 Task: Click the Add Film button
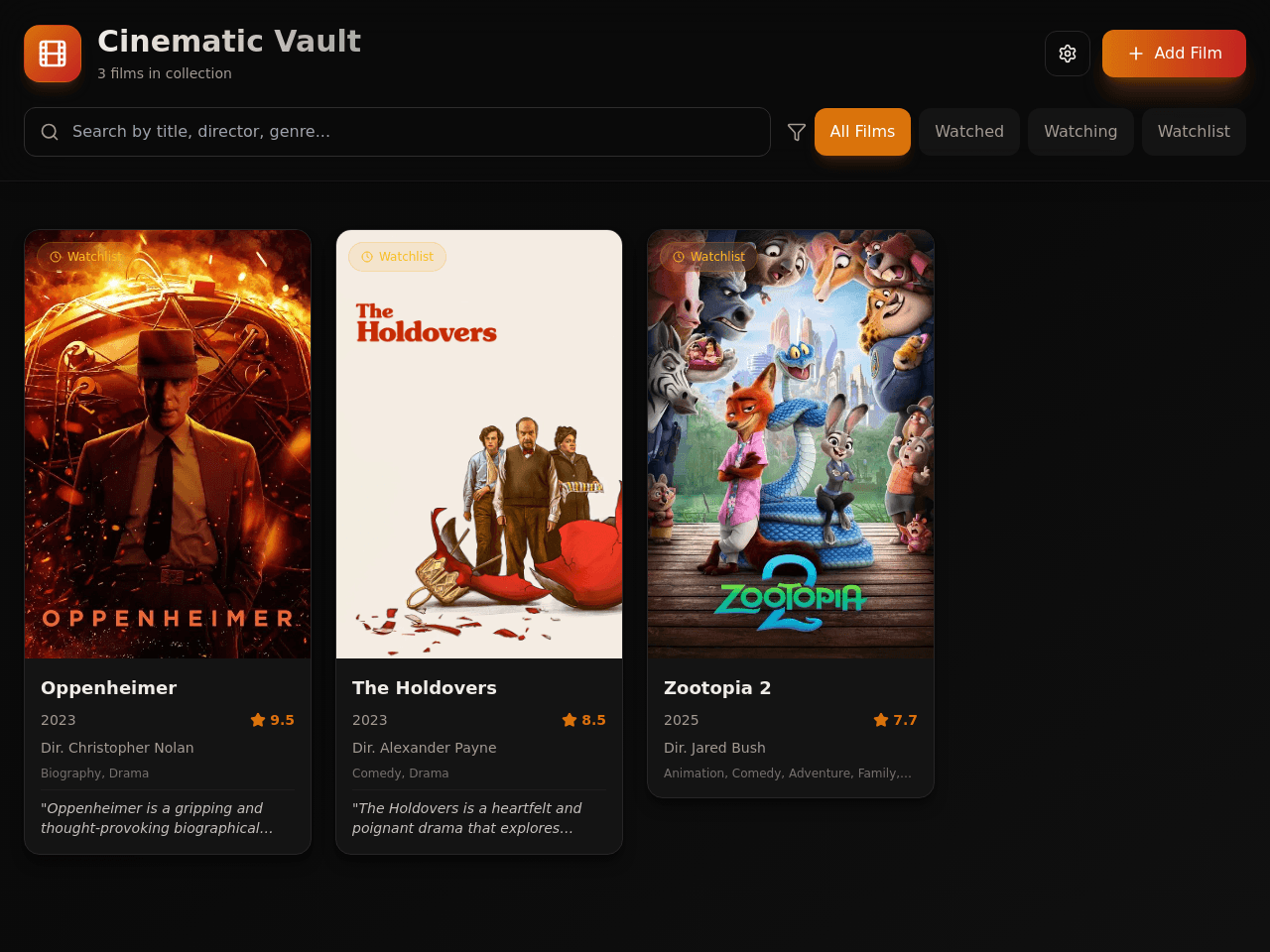(1174, 54)
